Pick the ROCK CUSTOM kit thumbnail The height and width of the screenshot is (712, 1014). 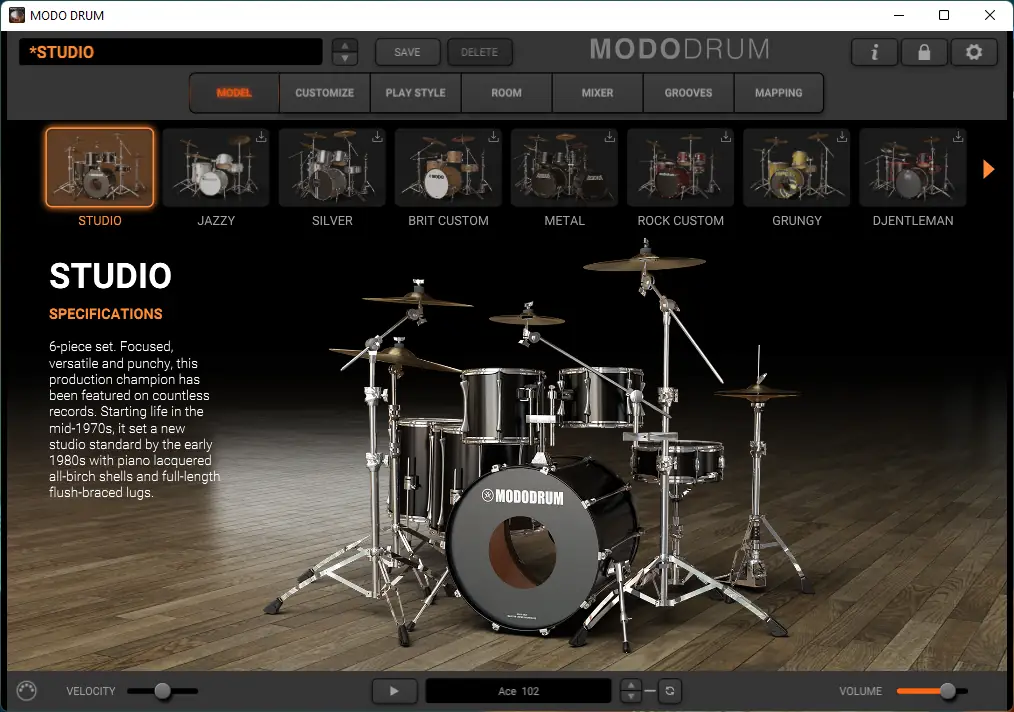point(680,167)
